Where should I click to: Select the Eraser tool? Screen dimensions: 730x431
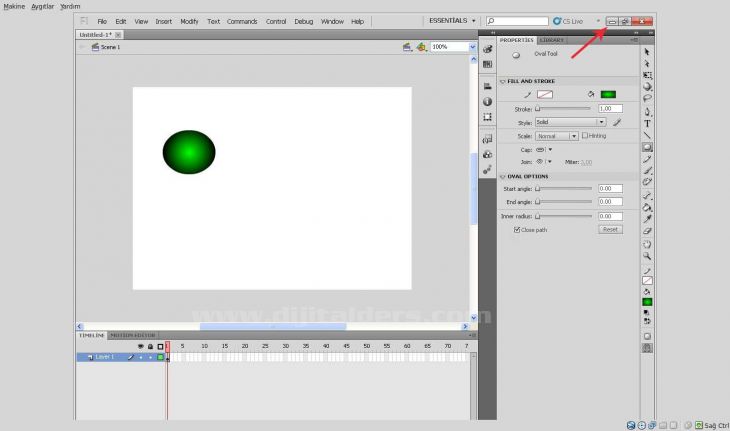pyautogui.click(x=647, y=230)
